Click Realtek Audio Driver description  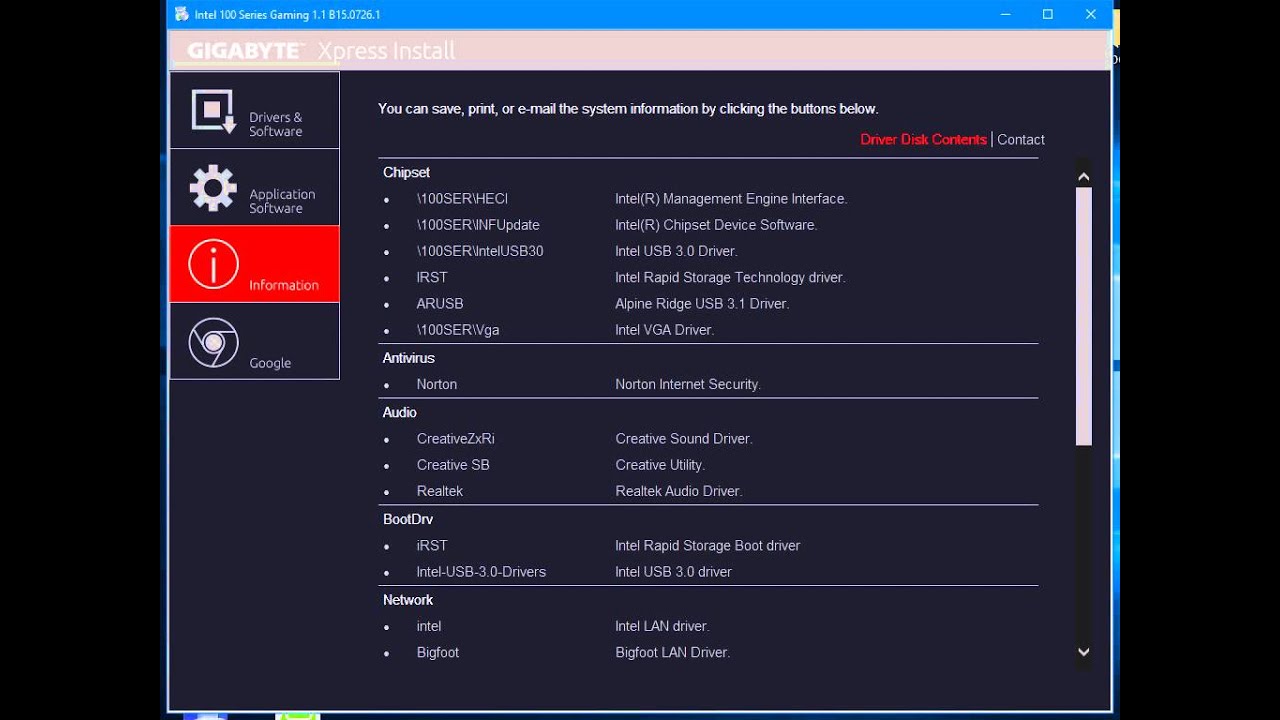[678, 491]
